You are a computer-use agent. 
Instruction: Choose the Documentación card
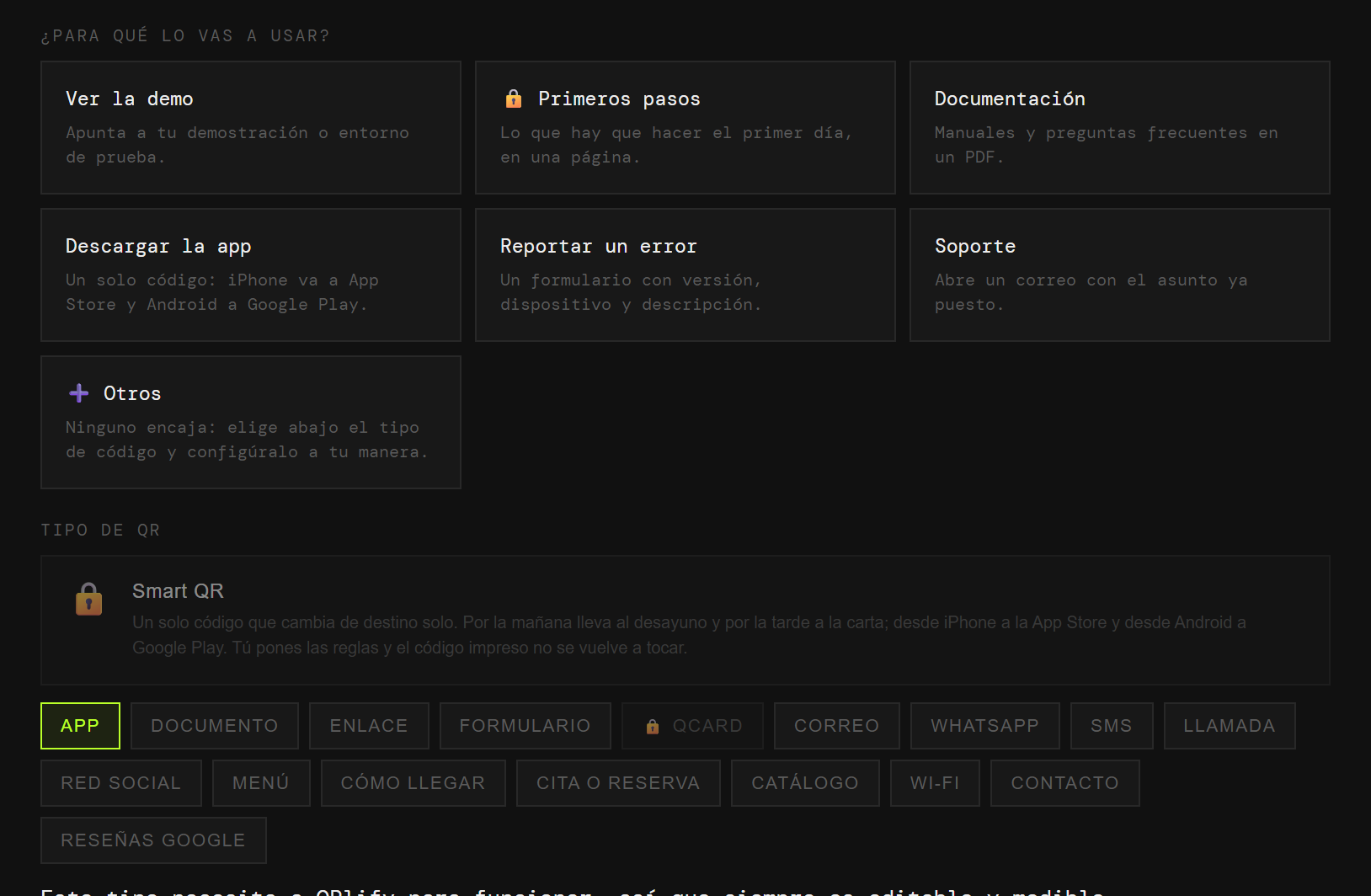coord(1120,127)
